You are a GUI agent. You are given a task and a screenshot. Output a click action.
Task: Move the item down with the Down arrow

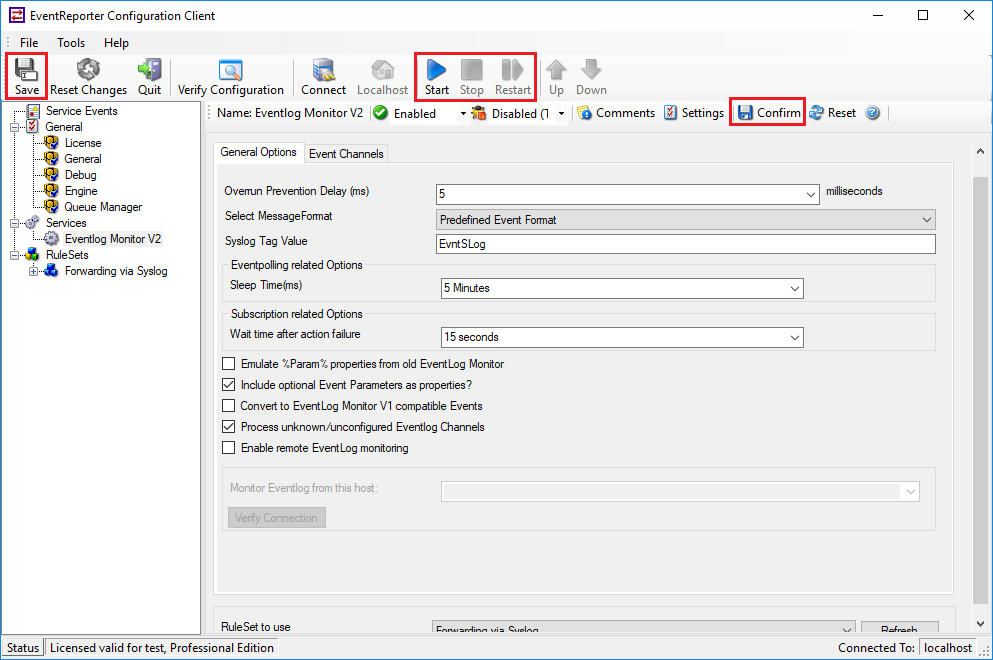pos(591,77)
